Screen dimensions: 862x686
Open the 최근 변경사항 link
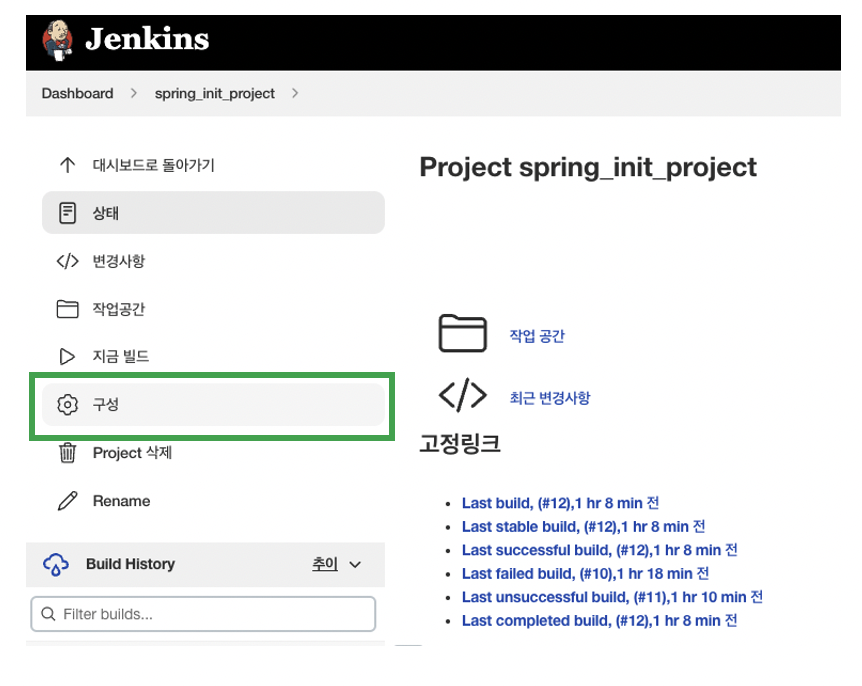(550, 397)
